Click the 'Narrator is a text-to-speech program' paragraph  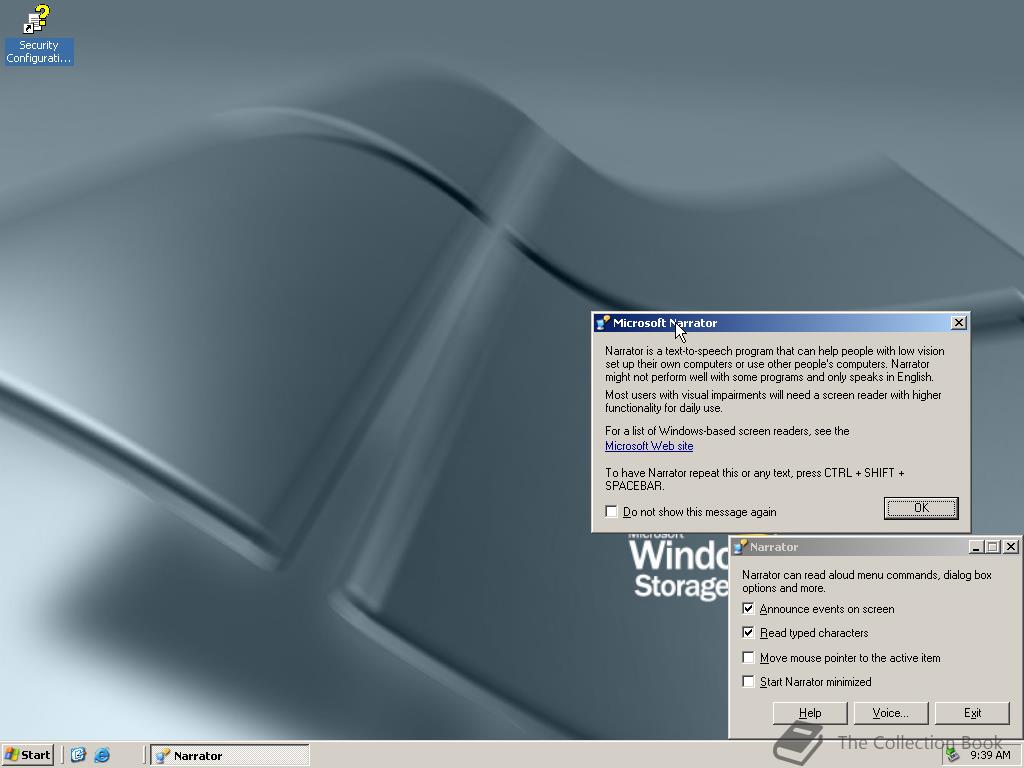[775, 364]
